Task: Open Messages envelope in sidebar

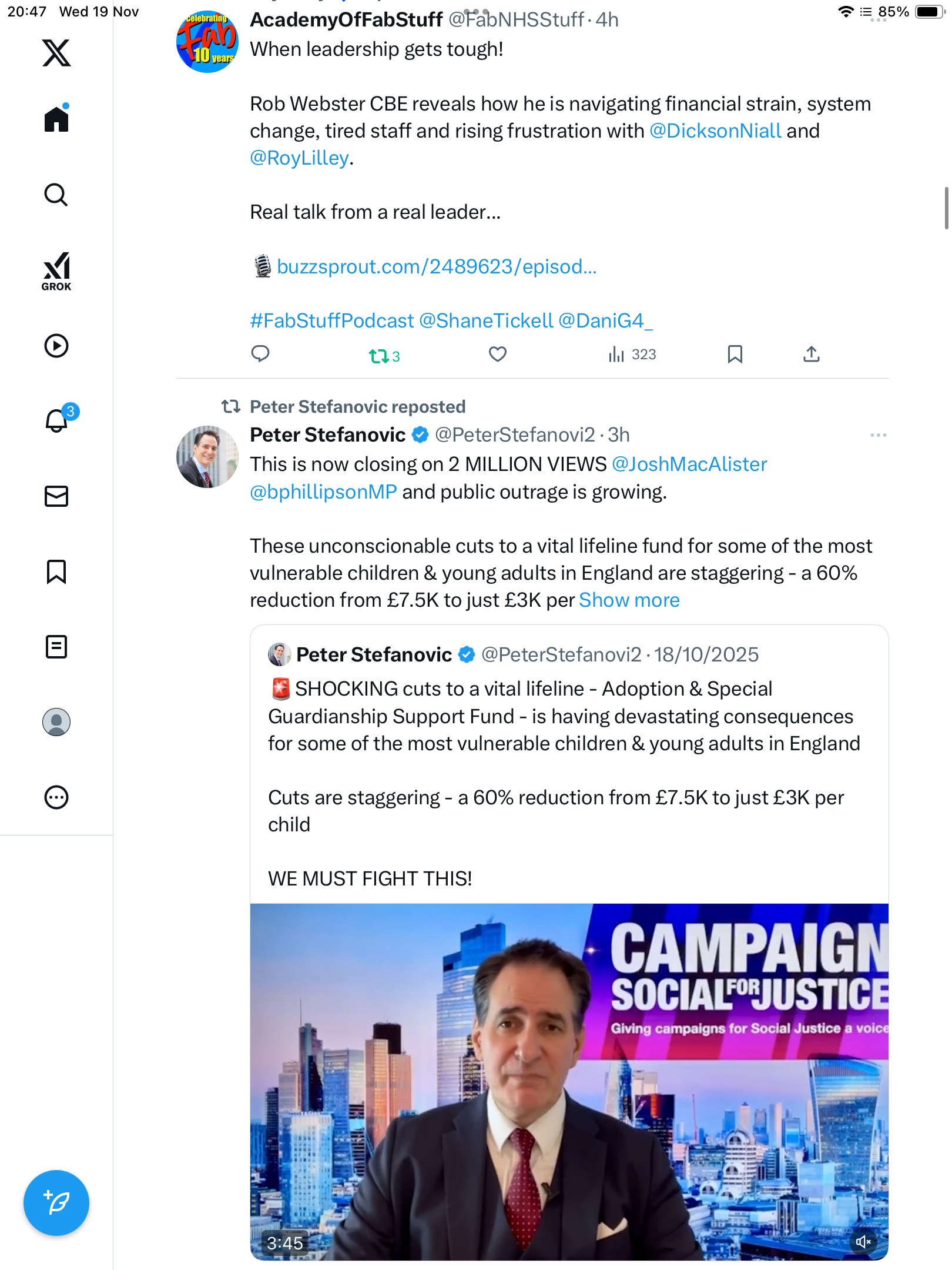Action: point(56,496)
